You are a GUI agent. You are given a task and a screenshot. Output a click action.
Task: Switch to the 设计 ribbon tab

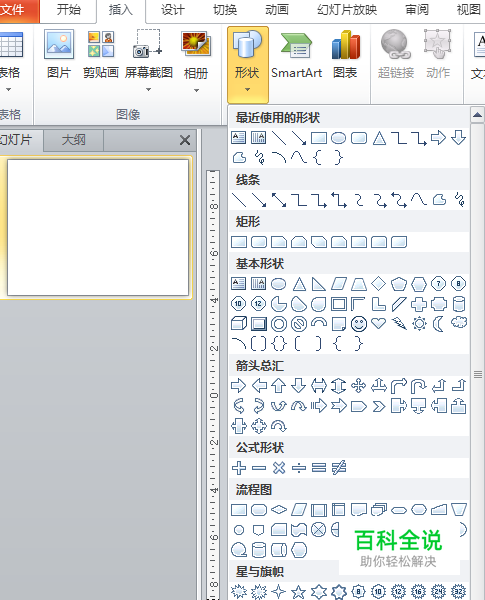tap(173, 10)
